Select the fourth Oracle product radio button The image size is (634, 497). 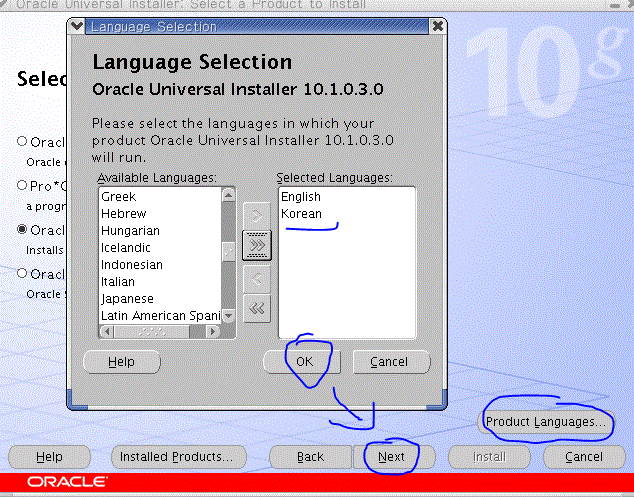coord(22,273)
